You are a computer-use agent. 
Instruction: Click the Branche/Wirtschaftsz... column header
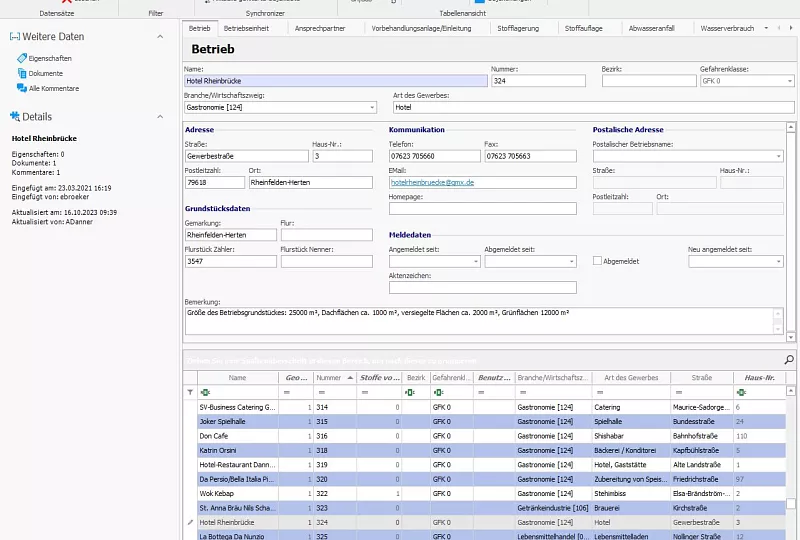553,378
